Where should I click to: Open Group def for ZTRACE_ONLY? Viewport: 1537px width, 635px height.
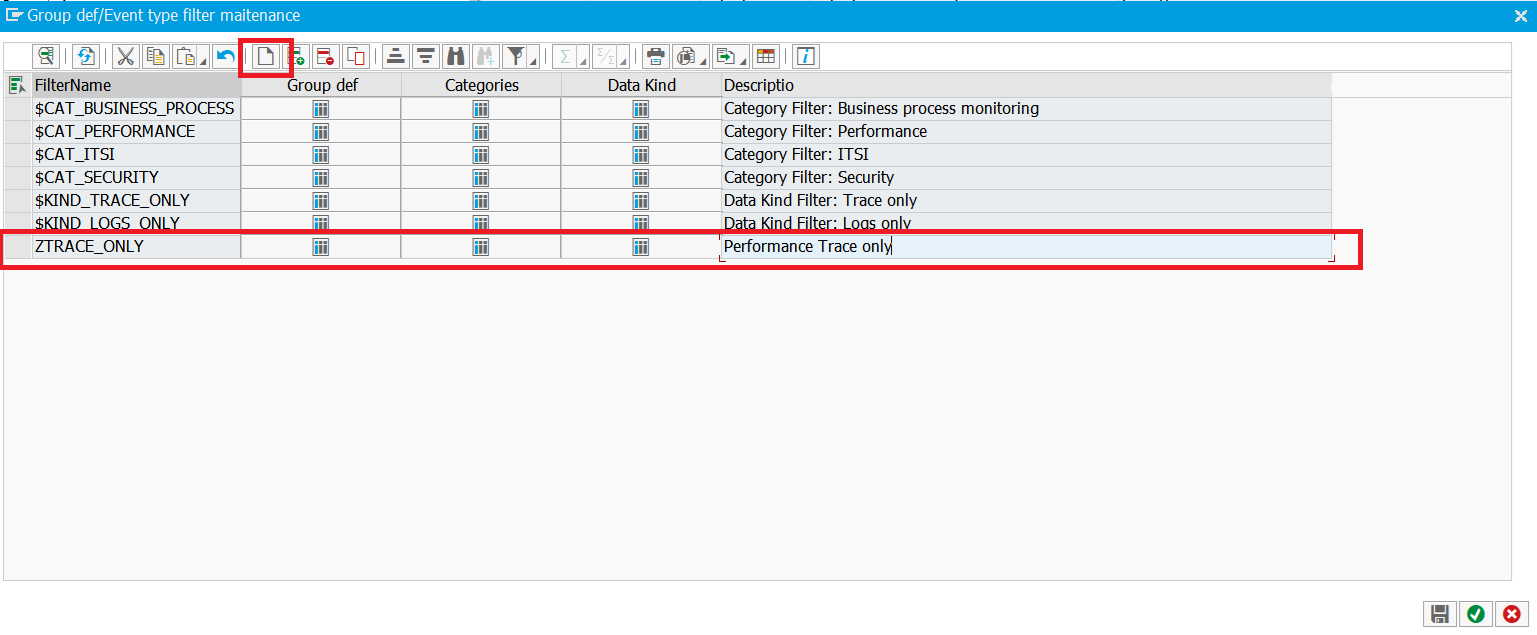click(321, 246)
